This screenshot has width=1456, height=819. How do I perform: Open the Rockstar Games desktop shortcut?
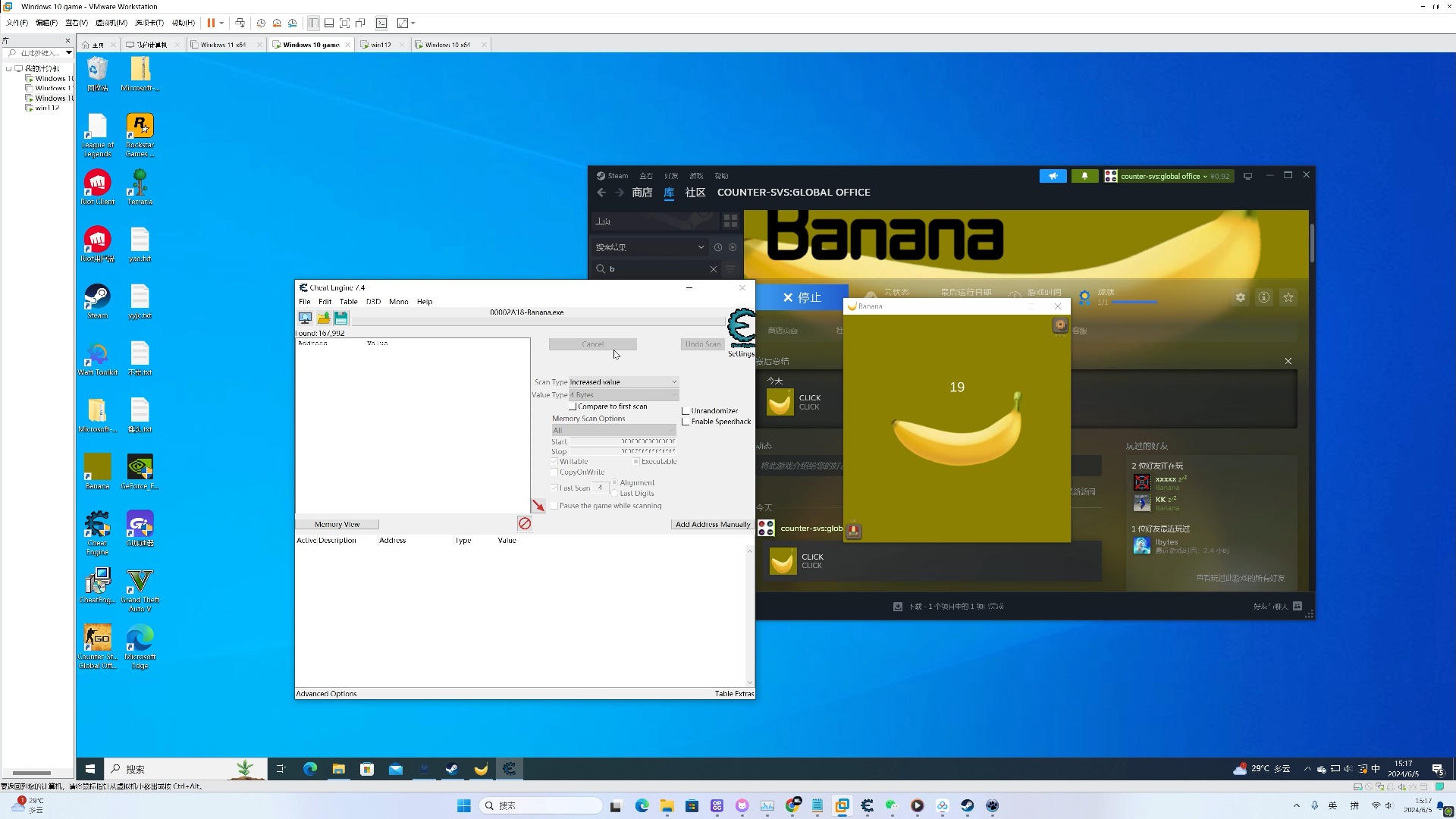tap(140, 135)
